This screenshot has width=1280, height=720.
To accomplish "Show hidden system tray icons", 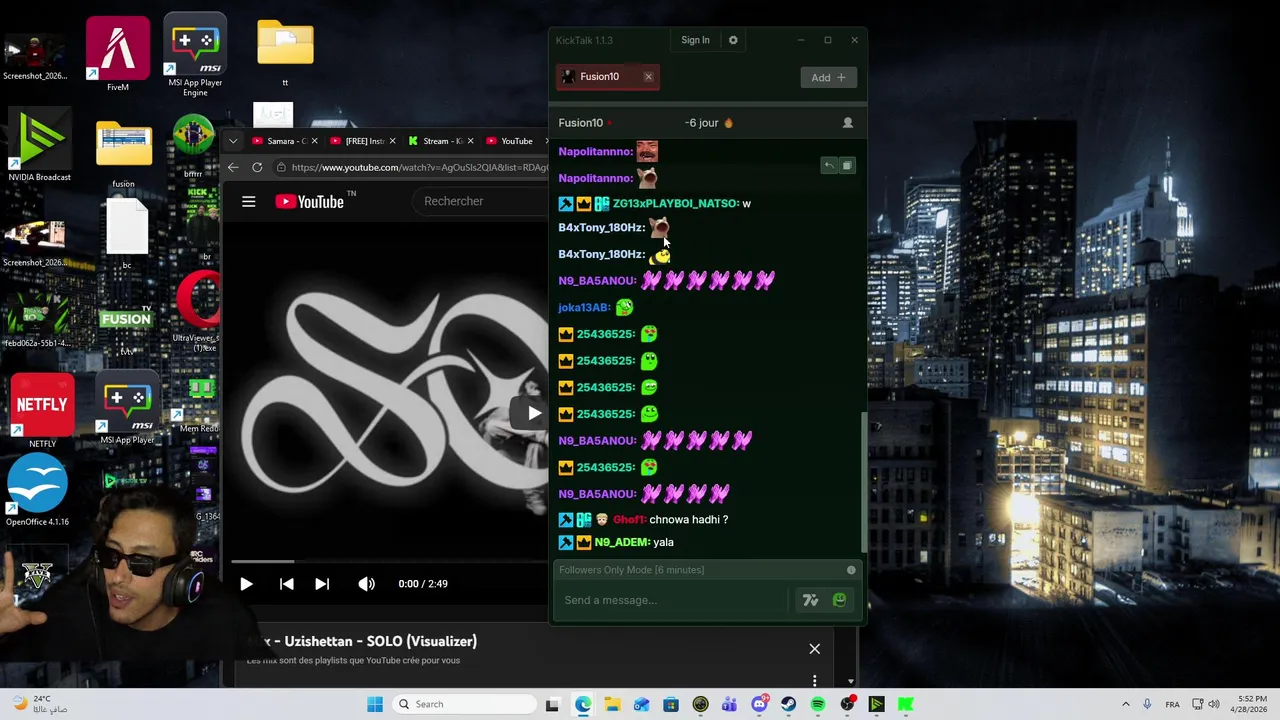I will [x=1125, y=704].
